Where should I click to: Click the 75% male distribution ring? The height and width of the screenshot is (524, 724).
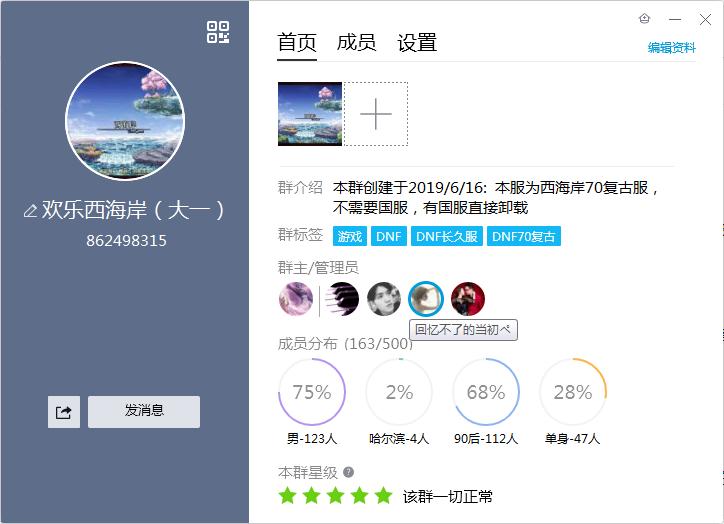(x=312, y=392)
